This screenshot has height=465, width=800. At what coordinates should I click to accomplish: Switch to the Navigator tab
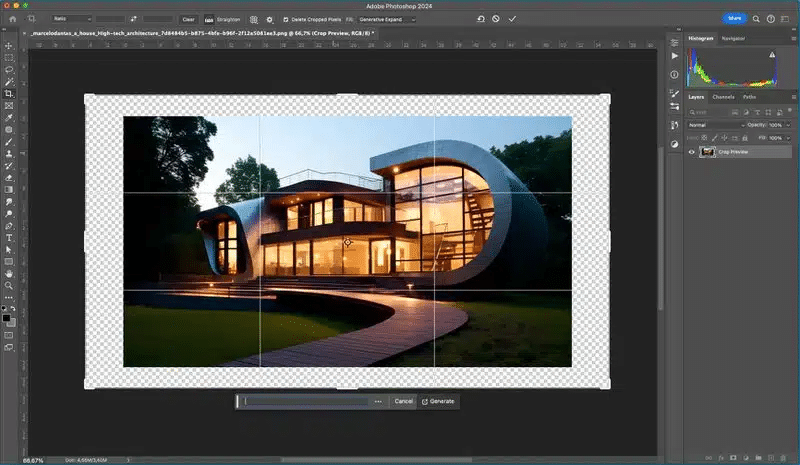[733, 38]
